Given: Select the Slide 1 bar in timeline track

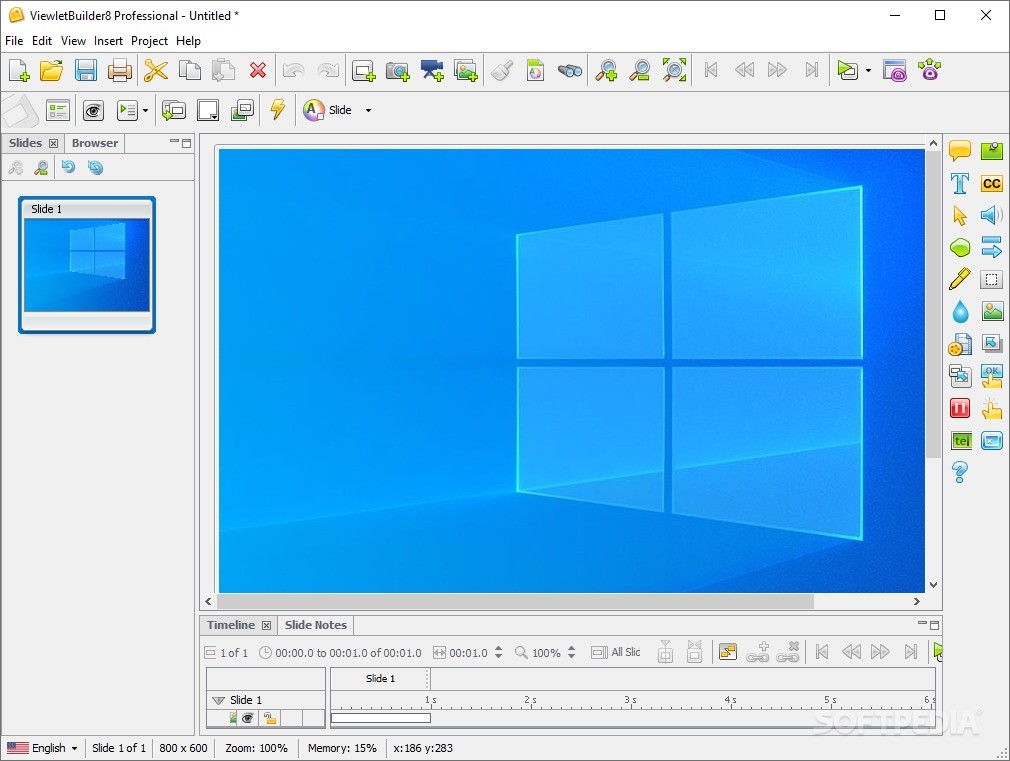Looking at the screenshot, I should tap(381, 718).
